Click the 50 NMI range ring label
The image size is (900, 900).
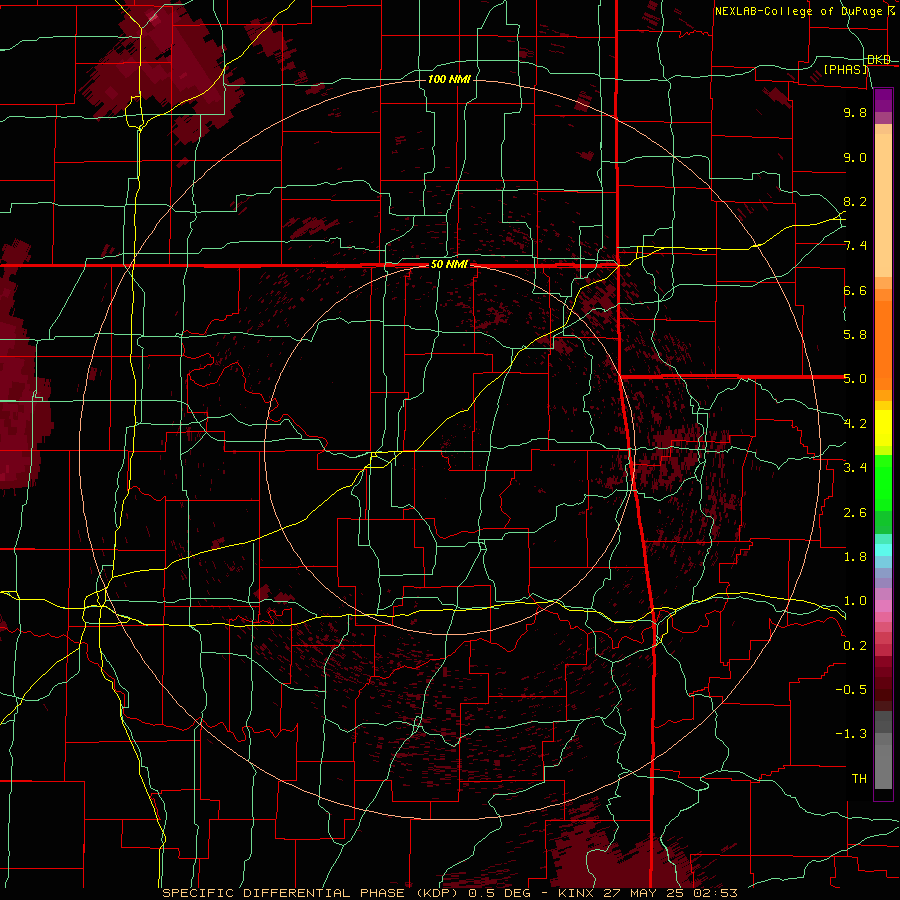click(x=449, y=265)
